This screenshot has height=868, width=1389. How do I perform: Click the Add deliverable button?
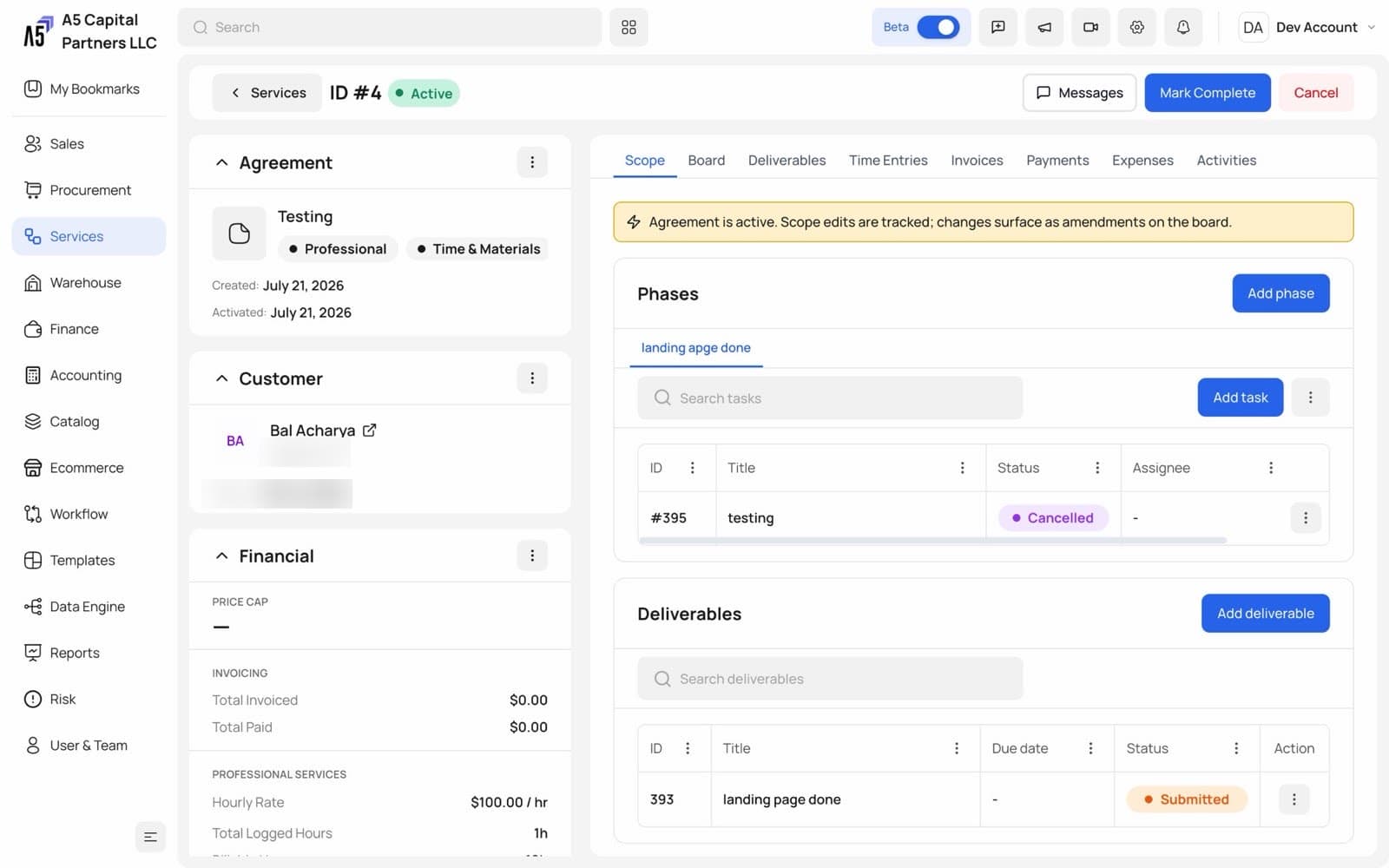pos(1265,613)
